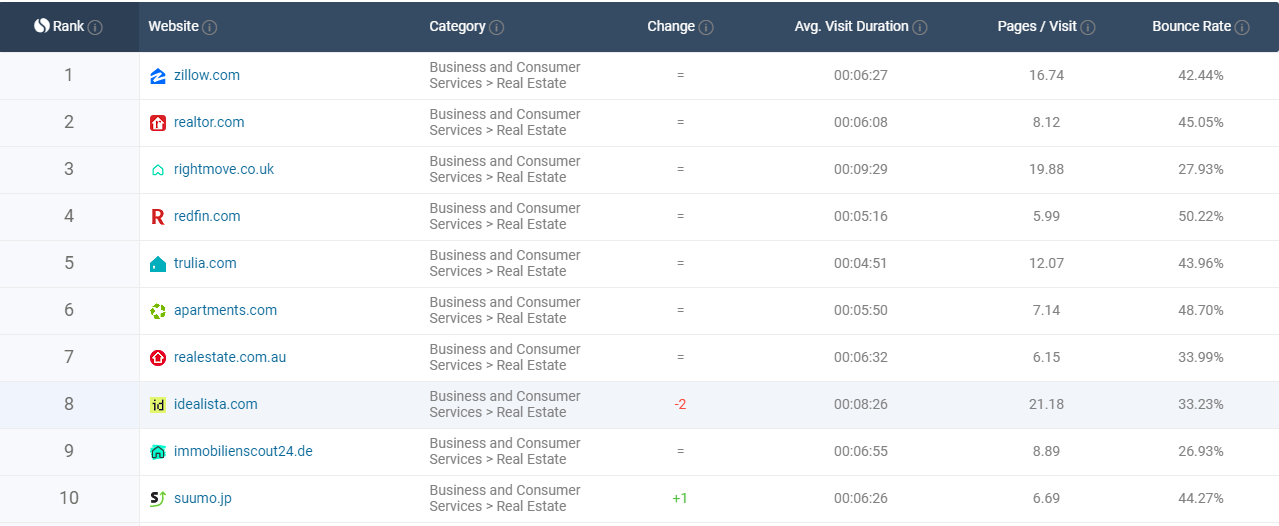Viewport: 1279px width, 526px height.
Task: Click the idealista.com yellow id favicon
Action: click(x=157, y=405)
